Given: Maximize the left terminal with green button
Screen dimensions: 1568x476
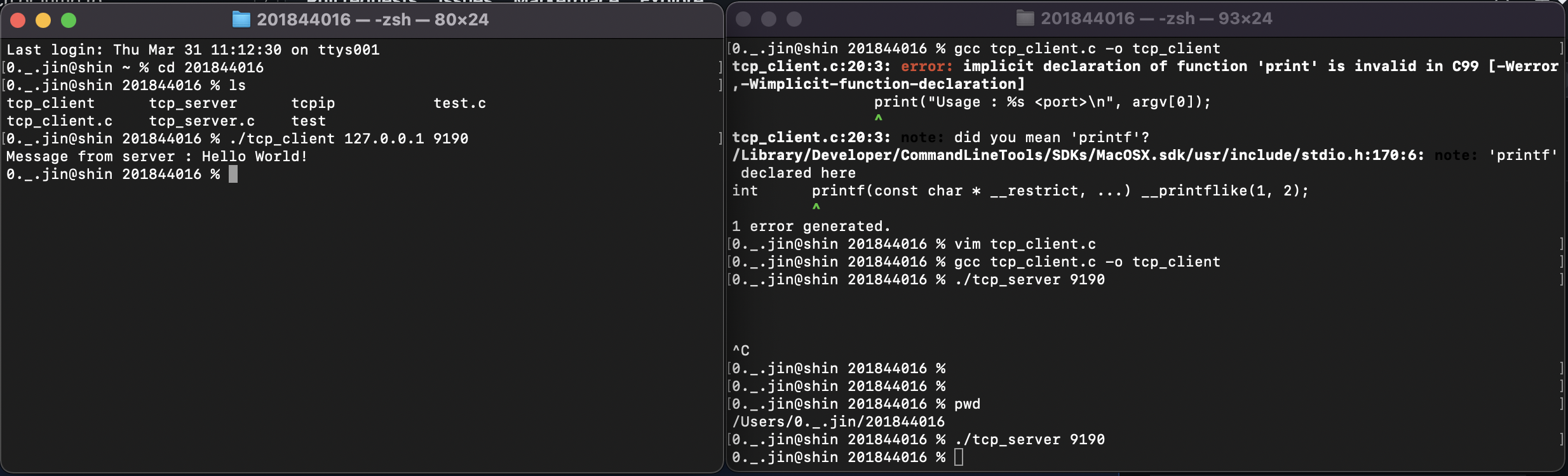Looking at the screenshot, I should pos(69,20).
